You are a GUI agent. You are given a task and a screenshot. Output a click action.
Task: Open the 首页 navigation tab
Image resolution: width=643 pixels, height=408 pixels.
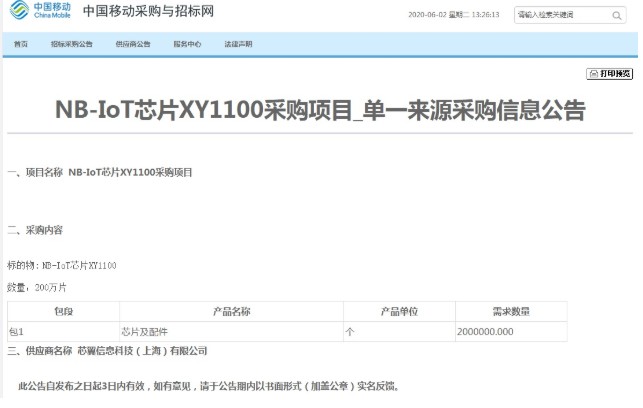(21, 45)
